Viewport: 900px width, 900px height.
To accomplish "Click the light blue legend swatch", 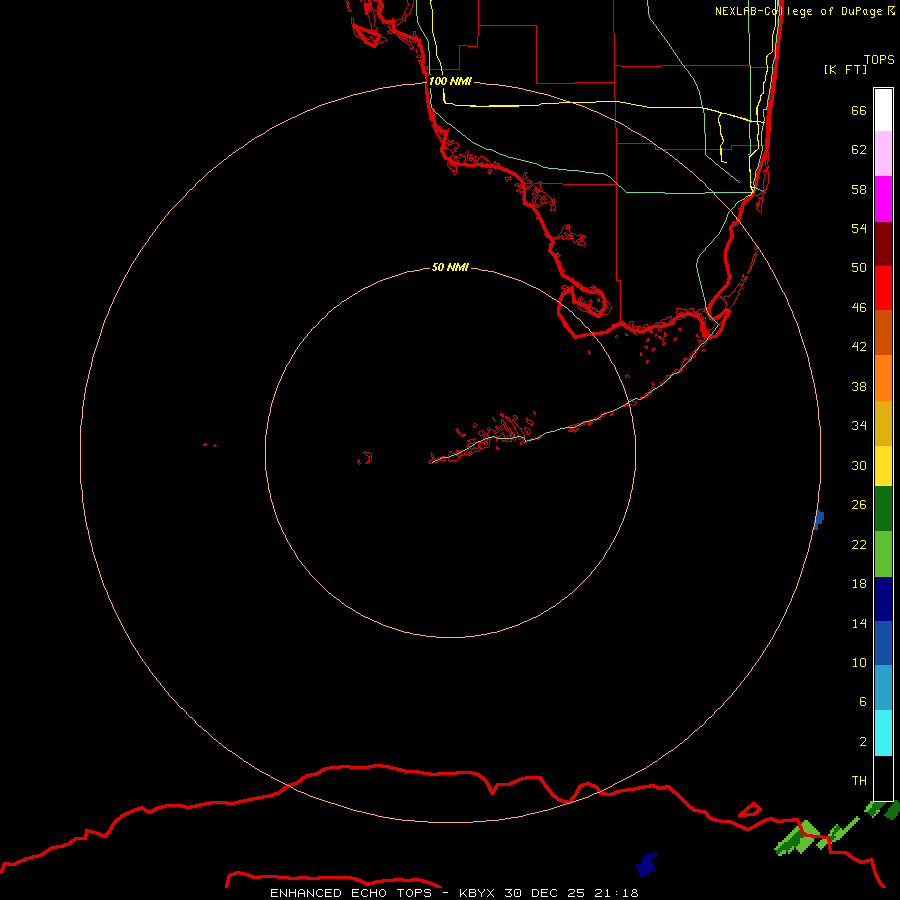I will tap(883, 688).
